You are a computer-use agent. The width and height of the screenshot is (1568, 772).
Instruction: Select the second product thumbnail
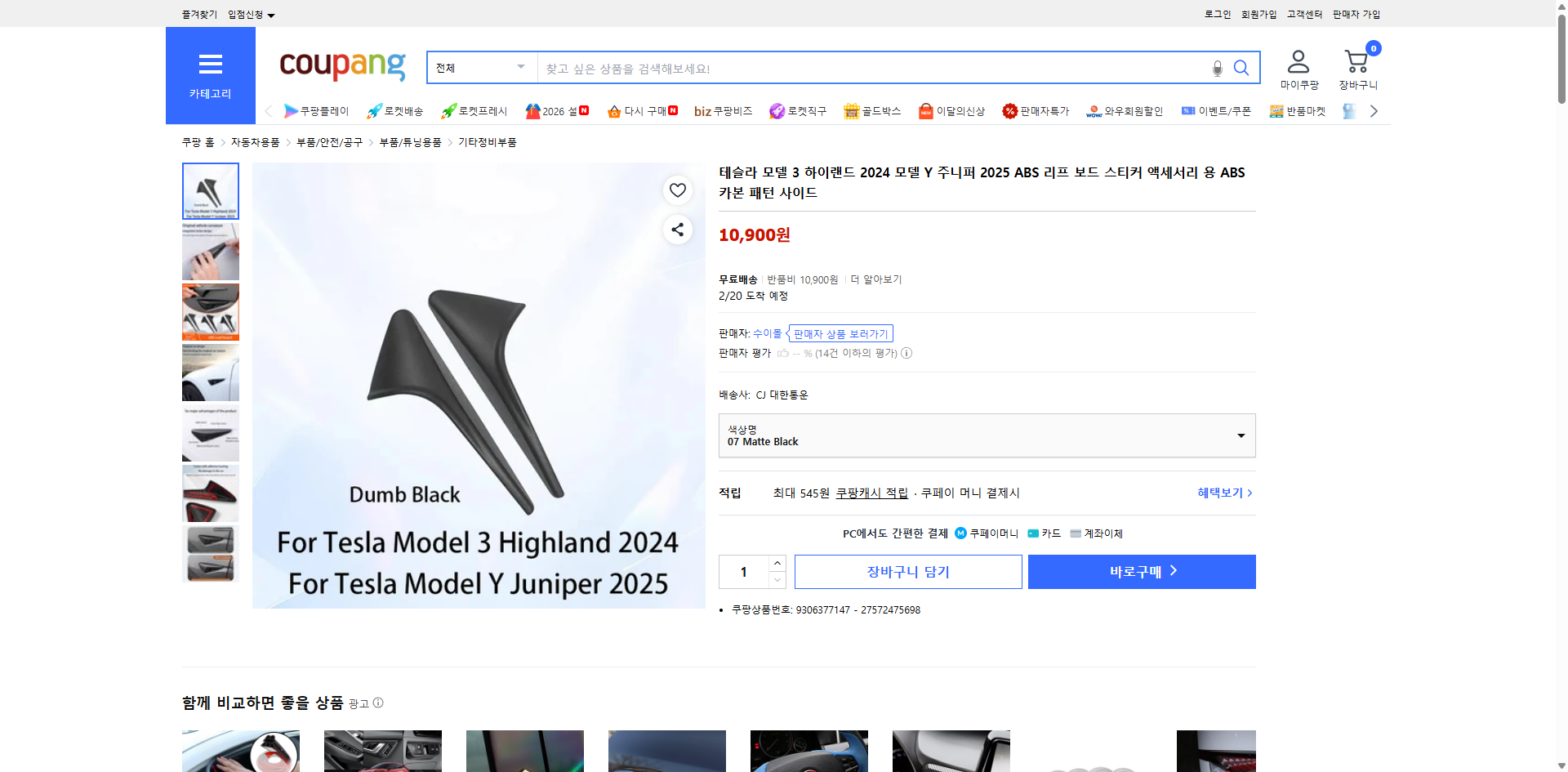tap(210, 252)
